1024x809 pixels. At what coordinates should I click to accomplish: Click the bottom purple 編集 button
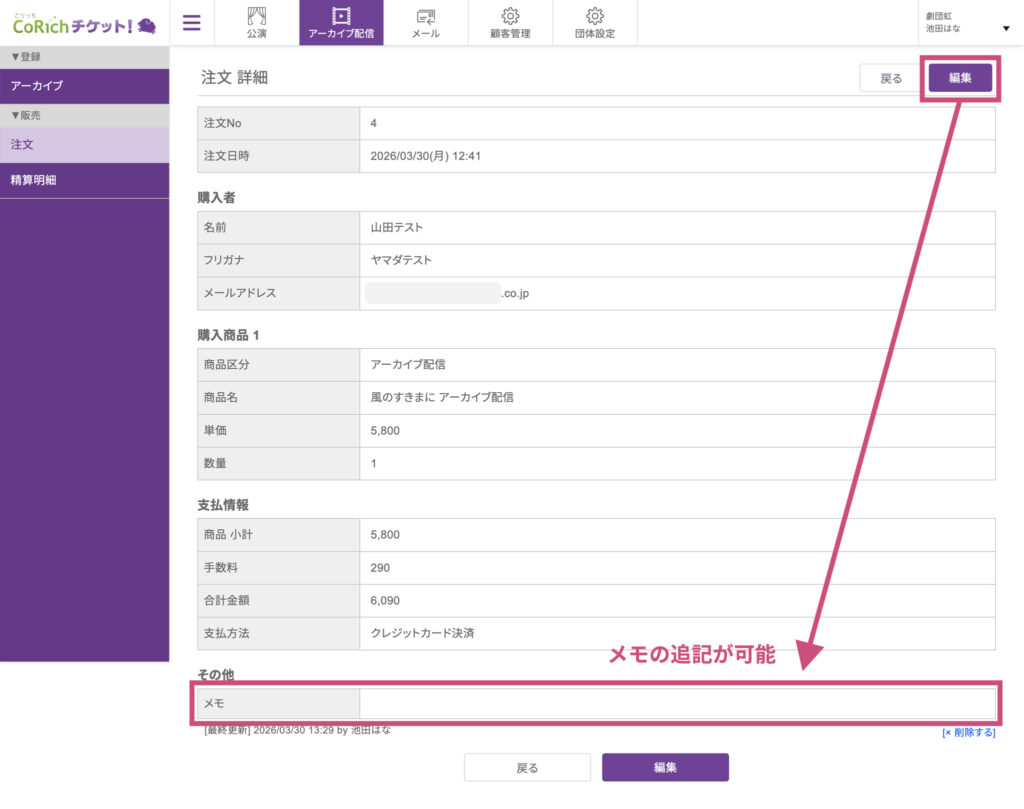point(665,767)
